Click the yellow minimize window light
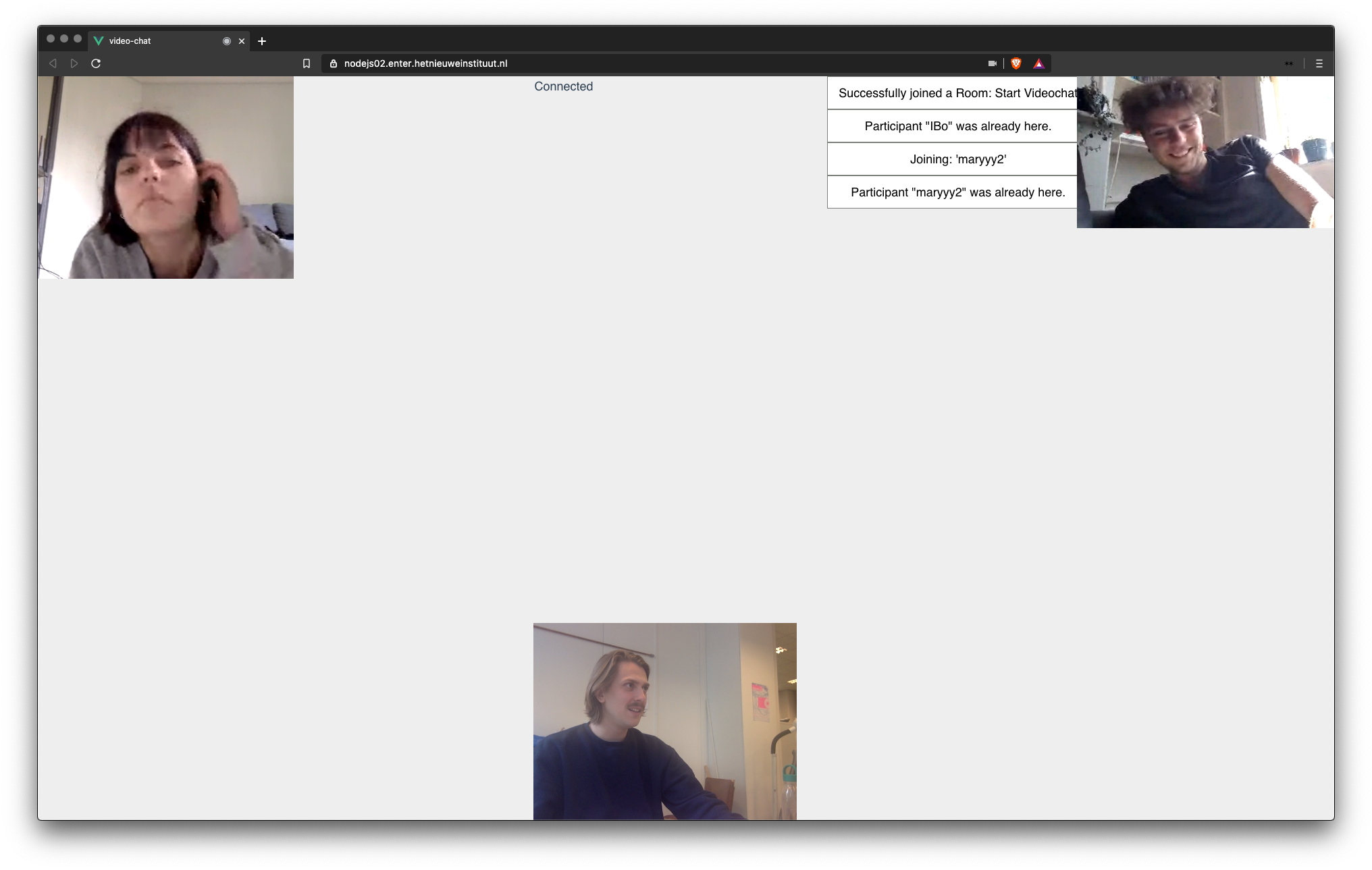Viewport: 1372px width, 870px height. [x=64, y=38]
